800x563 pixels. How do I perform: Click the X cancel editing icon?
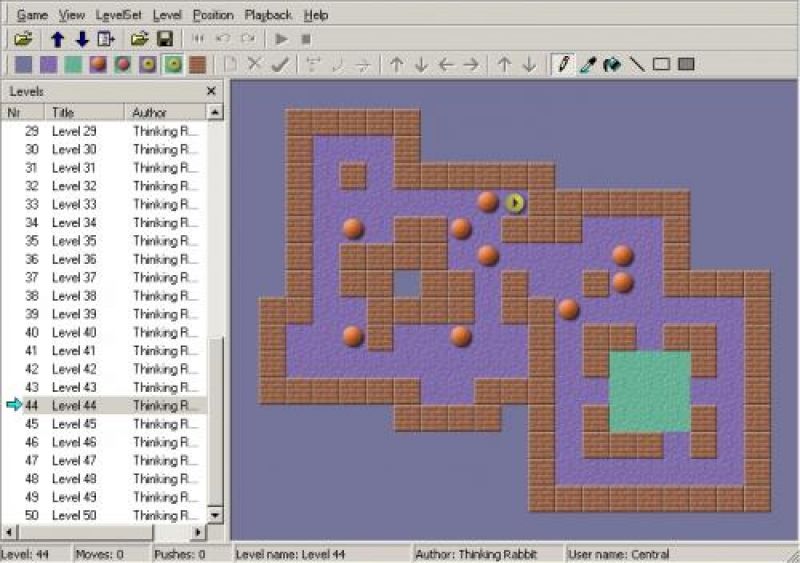point(255,64)
